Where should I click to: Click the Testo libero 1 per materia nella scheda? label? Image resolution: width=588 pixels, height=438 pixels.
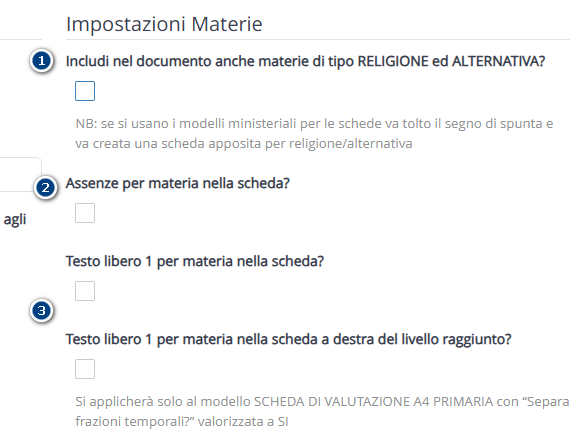coord(195,261)
